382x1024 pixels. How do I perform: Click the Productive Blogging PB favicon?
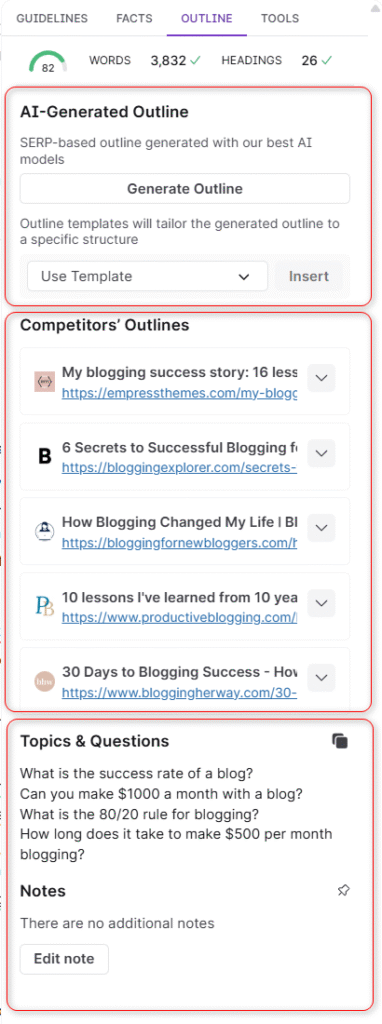(44, 606)
